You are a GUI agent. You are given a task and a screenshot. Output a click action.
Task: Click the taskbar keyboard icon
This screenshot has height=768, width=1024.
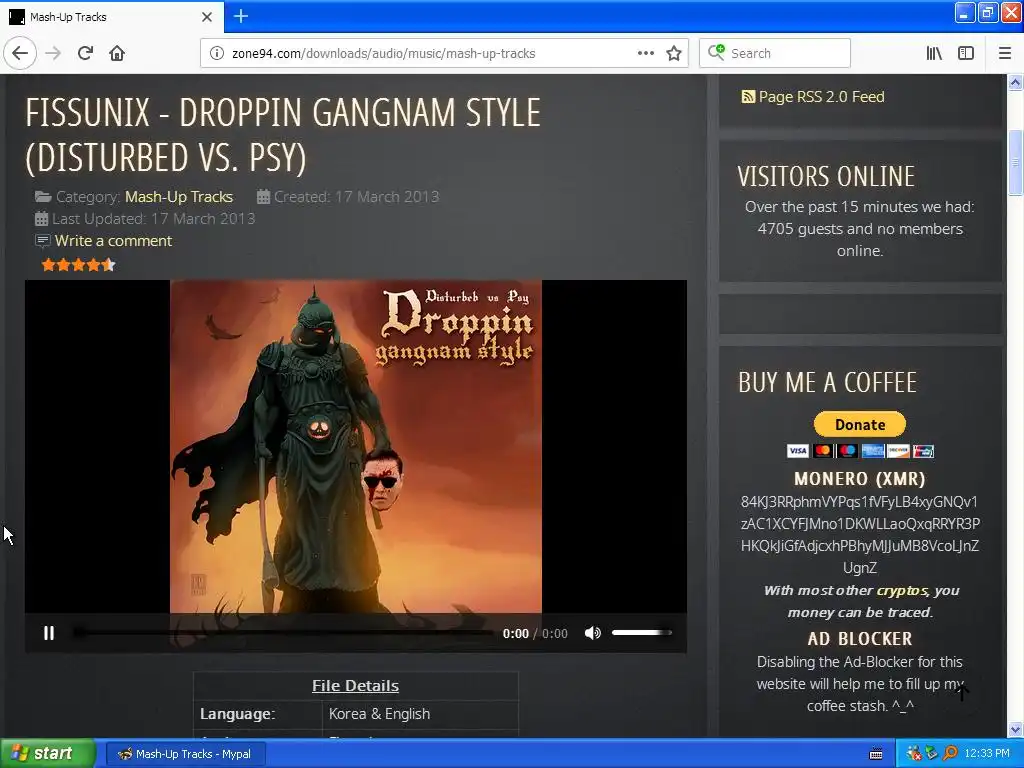(x=876, y=754)
